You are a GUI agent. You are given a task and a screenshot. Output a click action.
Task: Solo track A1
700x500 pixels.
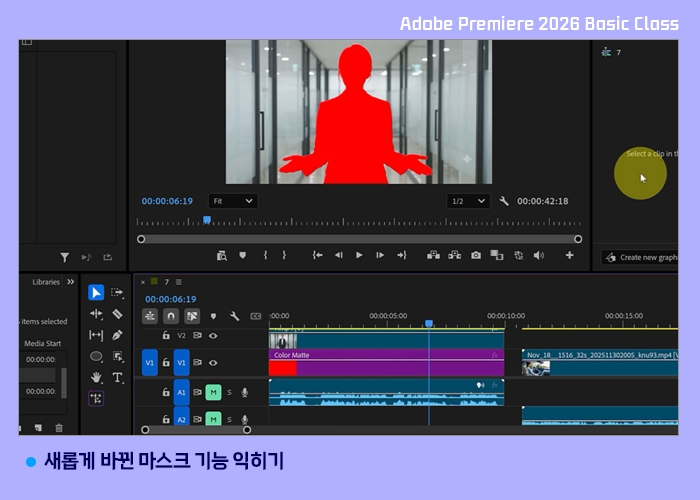coord(229,392)
